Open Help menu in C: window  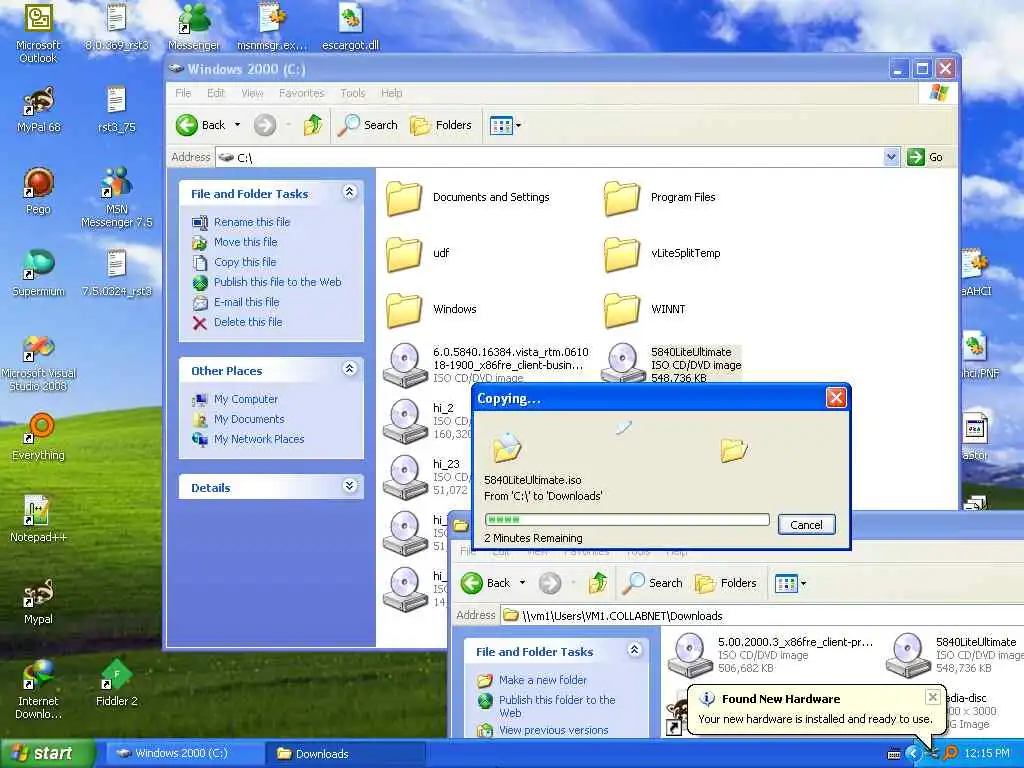pos(391,93)
